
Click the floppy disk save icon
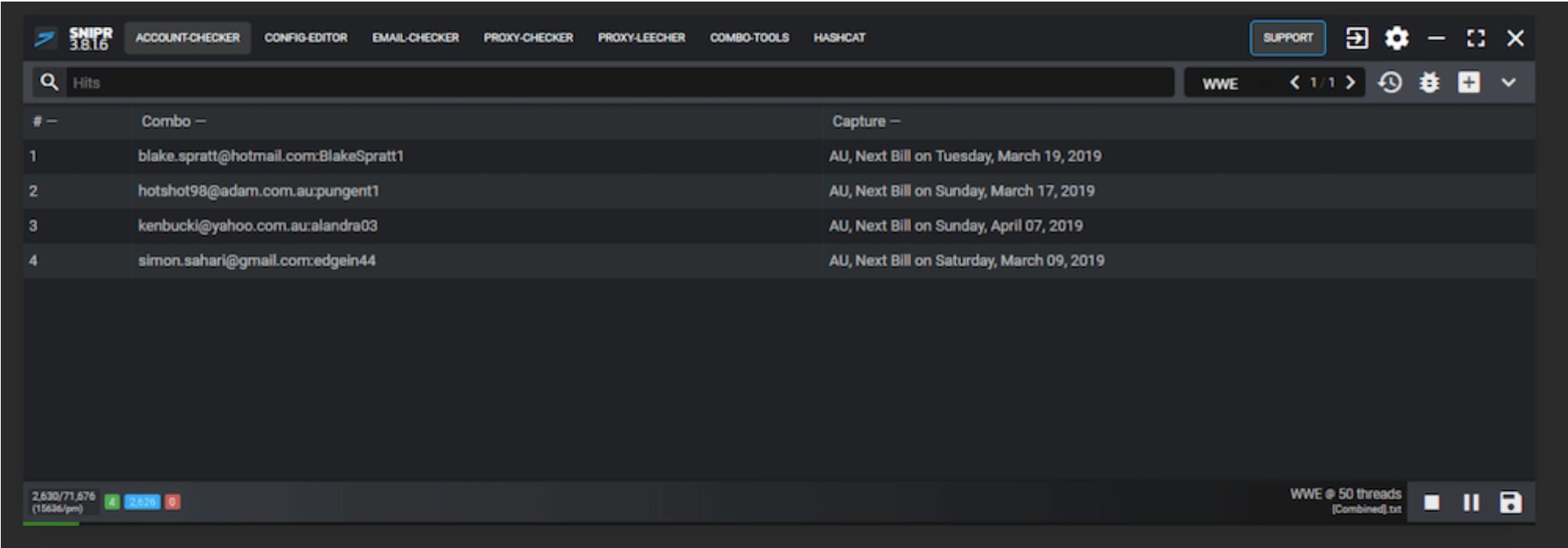(x=1510, y=503)
